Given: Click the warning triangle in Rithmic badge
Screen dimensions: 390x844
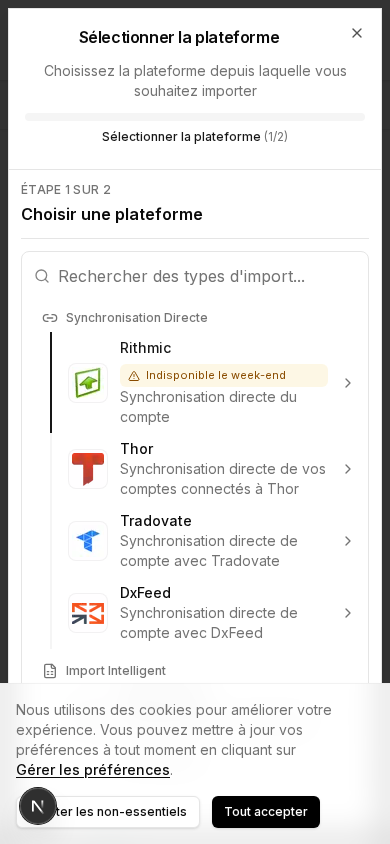Looking at the screenshot, I should click(x=134, y=376).
